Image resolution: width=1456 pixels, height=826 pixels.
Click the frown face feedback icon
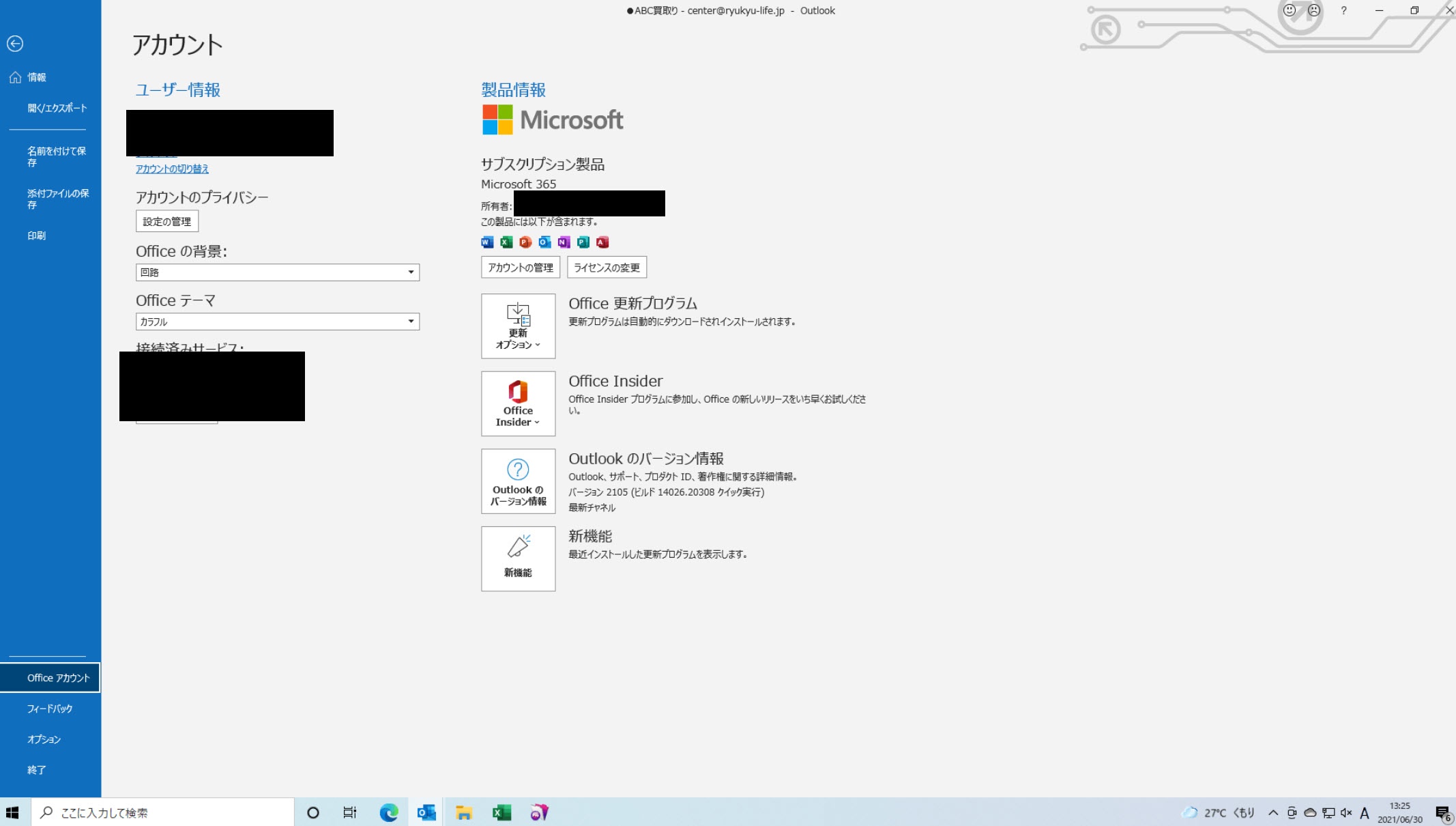1313,10
